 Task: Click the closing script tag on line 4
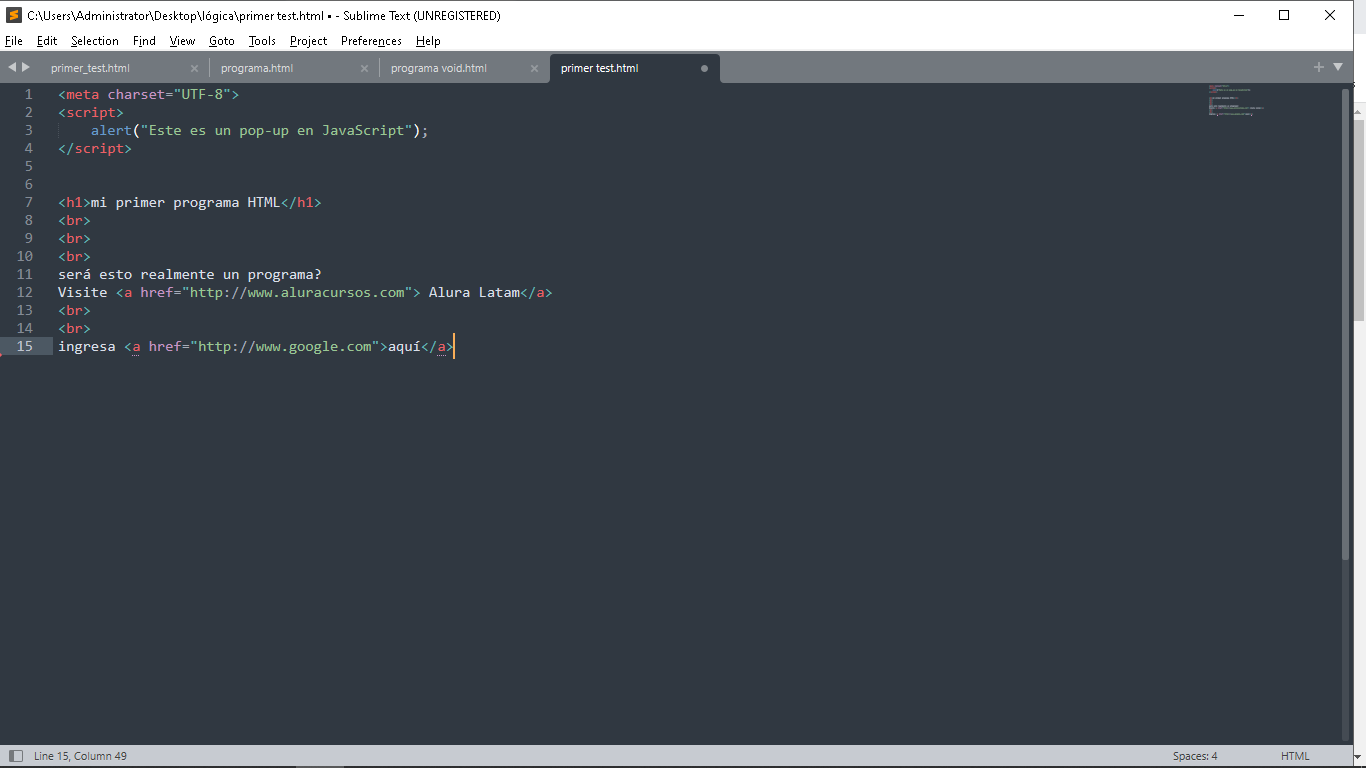(x=95, y=148)
